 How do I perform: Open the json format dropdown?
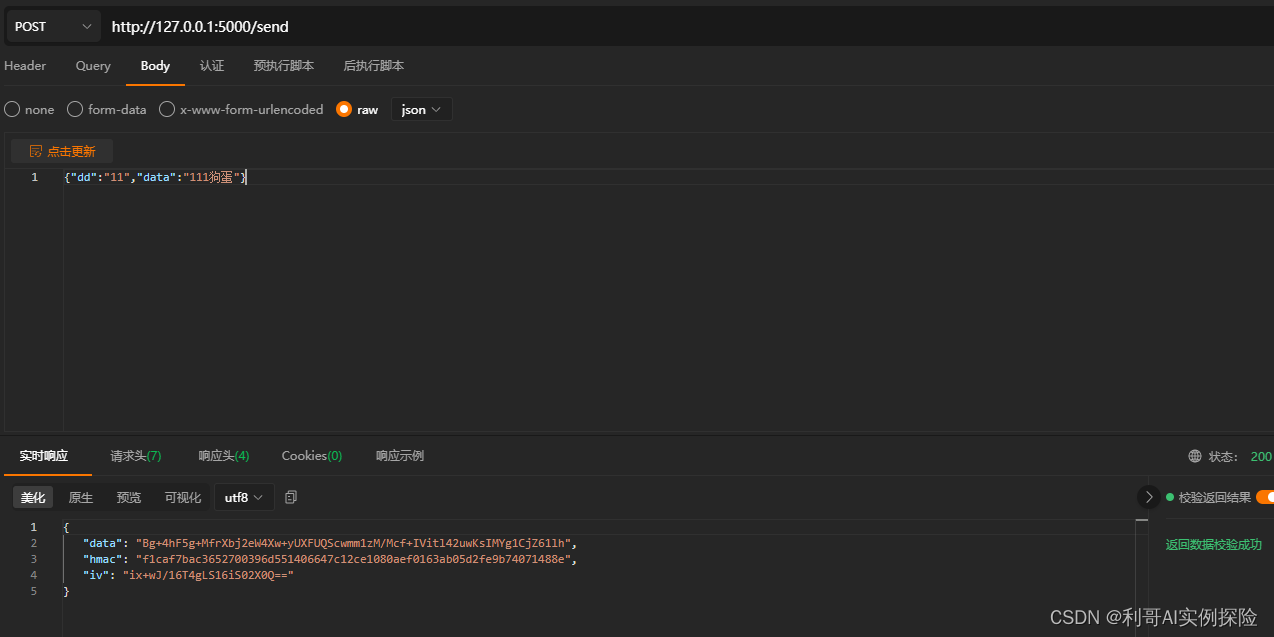[421, 110]
